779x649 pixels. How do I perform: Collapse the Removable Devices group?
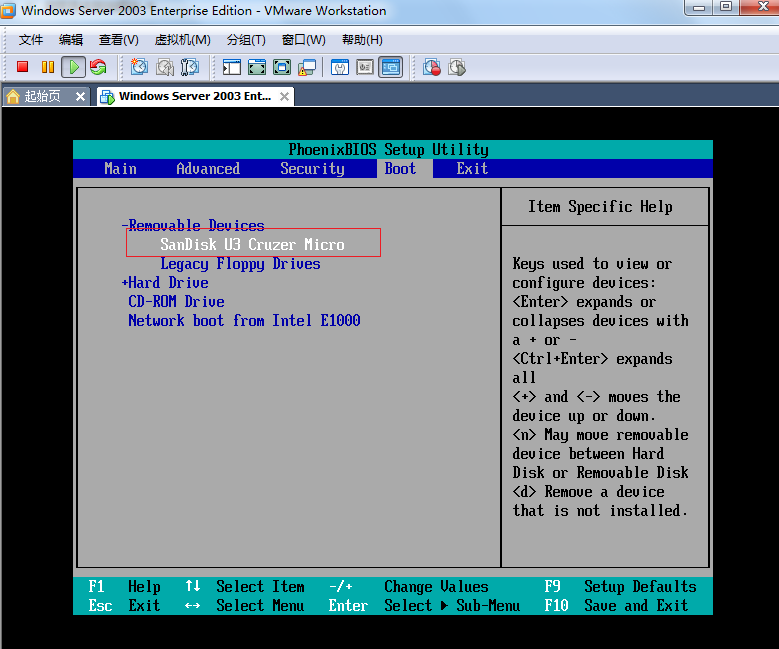193,226
